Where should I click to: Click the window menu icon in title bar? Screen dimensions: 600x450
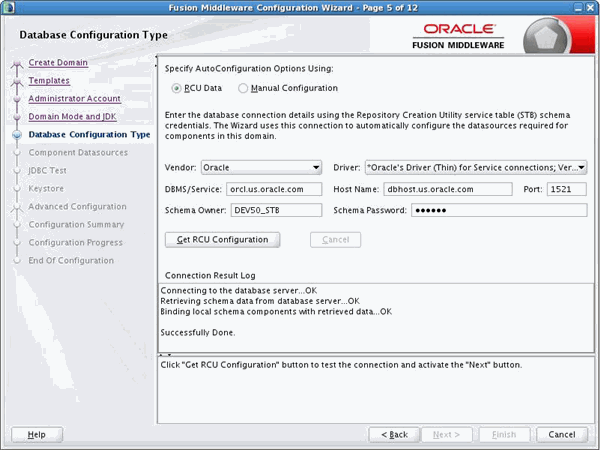[8, 7]
